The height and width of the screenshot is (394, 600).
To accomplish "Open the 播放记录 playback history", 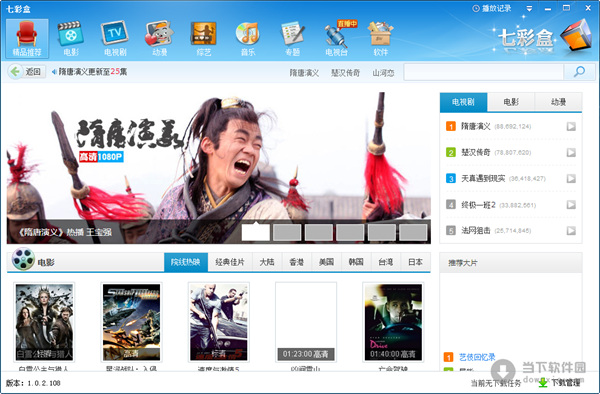I will coord(492,8).
